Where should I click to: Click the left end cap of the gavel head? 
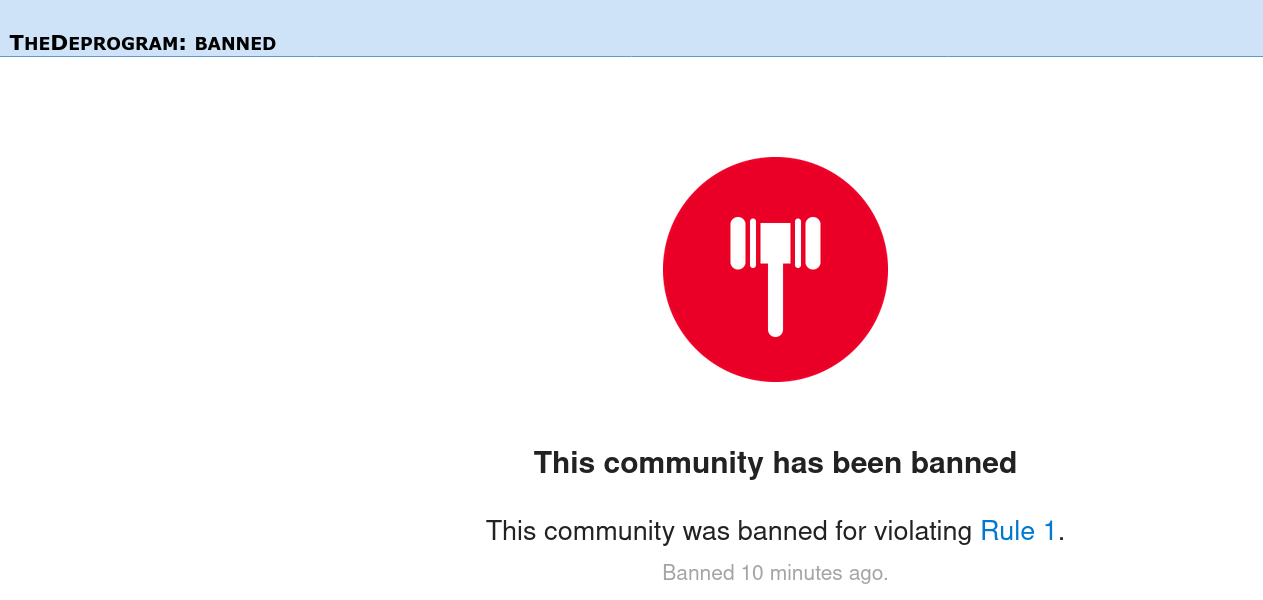(738, 243)
